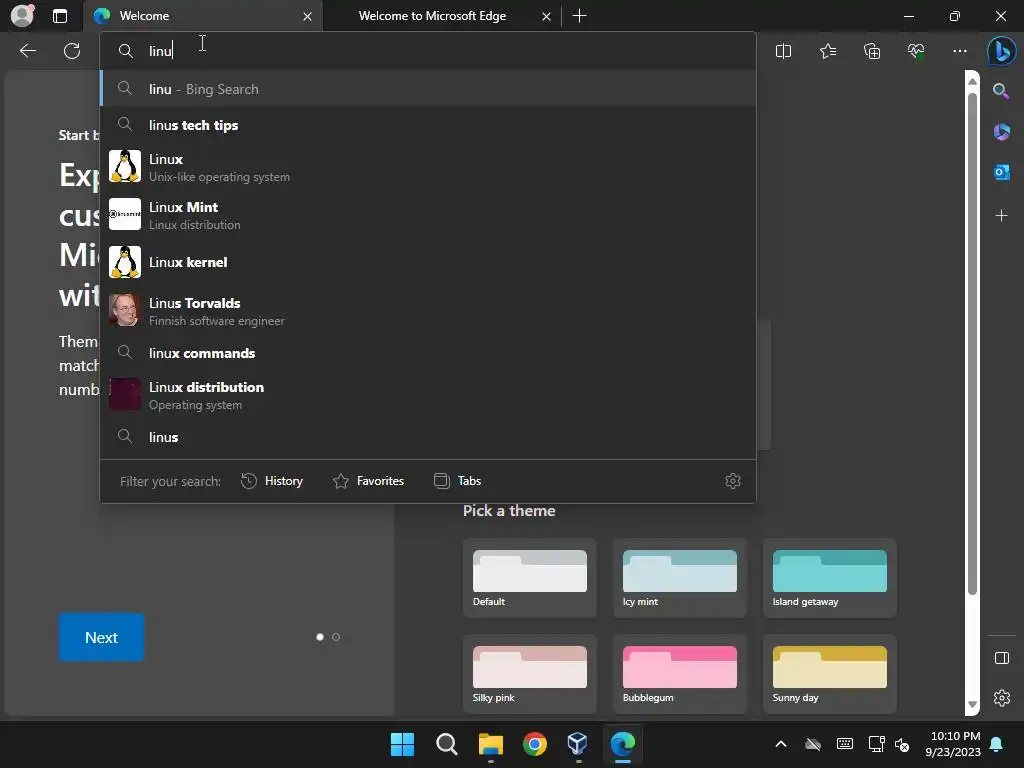Viewport: 1024px width, 768px height.
Task: Open Browser essentials heart icon
Action: point(916,51)
